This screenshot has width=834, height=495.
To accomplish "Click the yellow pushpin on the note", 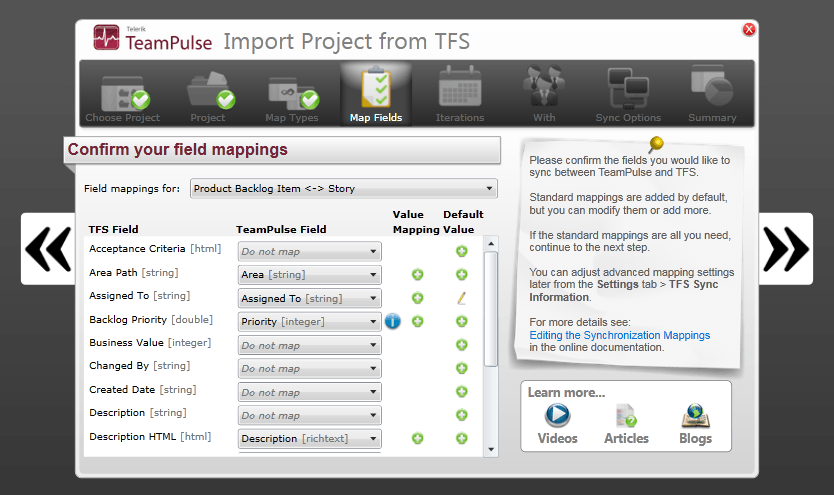I will click(x=656, y=144).
